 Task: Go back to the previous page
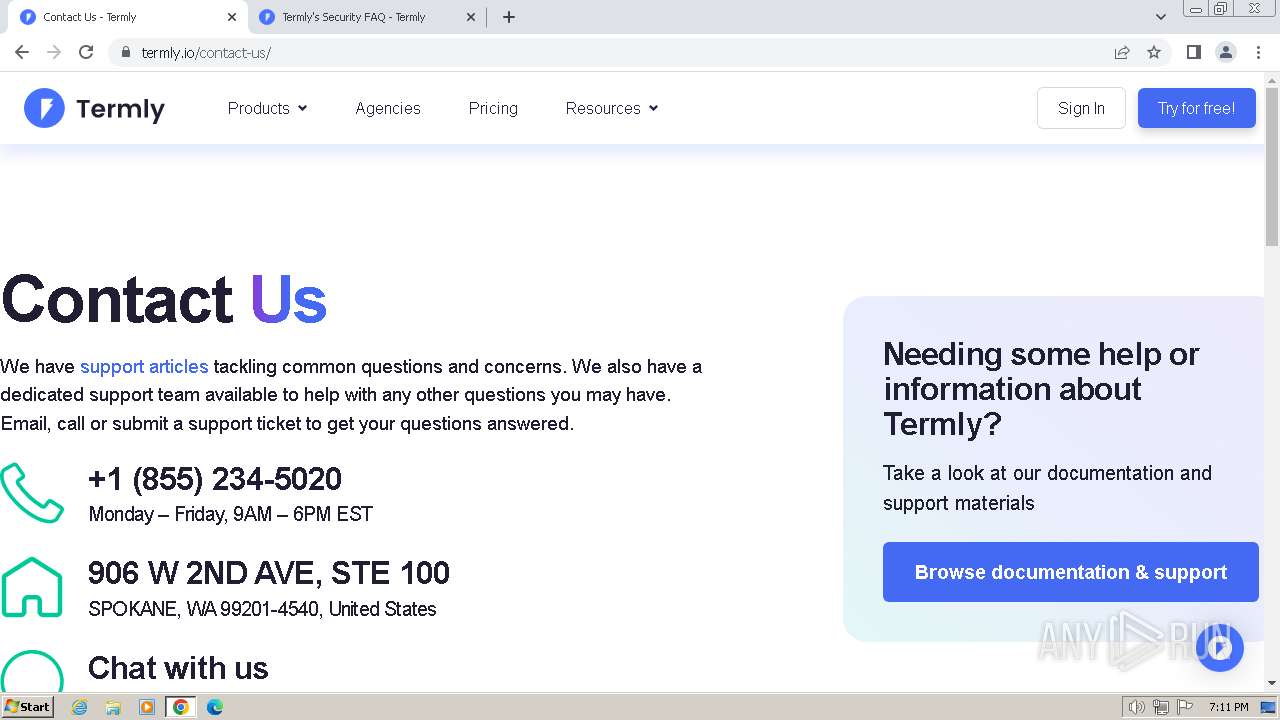[22, 52]
